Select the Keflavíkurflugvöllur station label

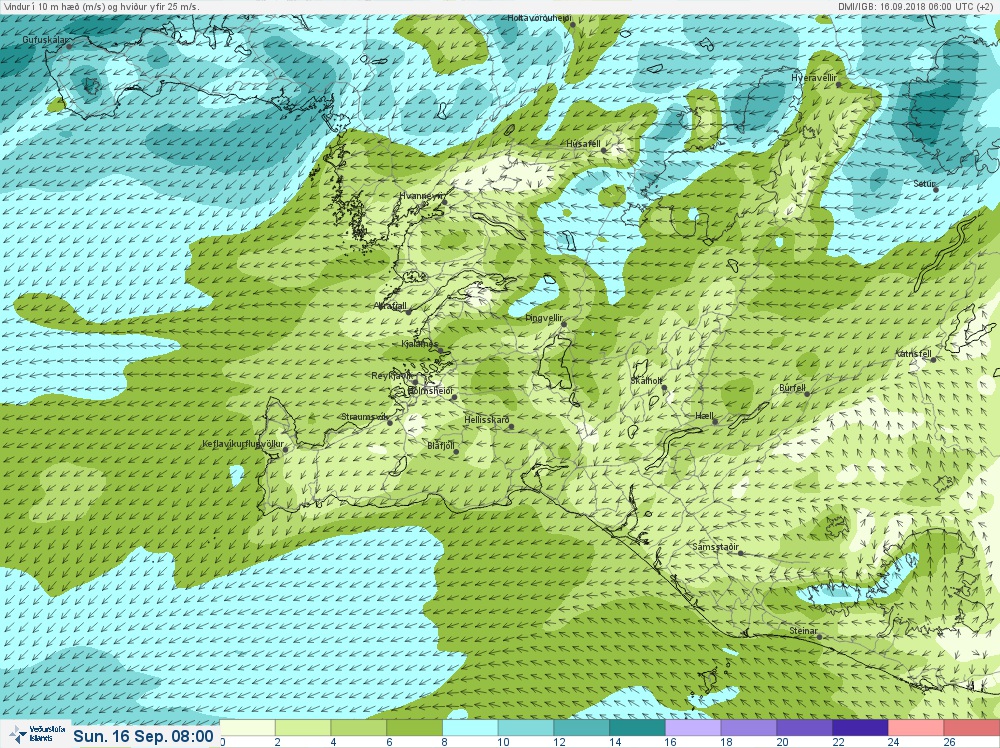click(242, 444)
